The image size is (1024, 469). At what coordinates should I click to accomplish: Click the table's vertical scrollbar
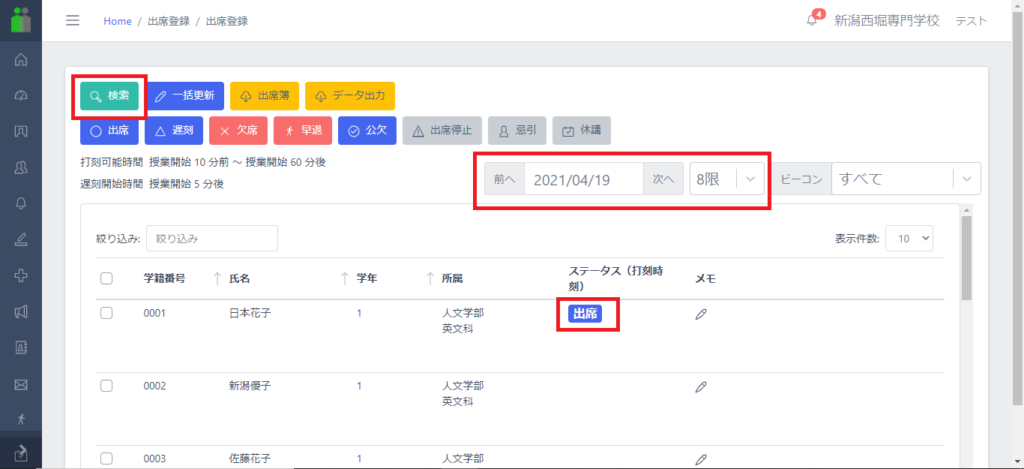coord(967,258)
